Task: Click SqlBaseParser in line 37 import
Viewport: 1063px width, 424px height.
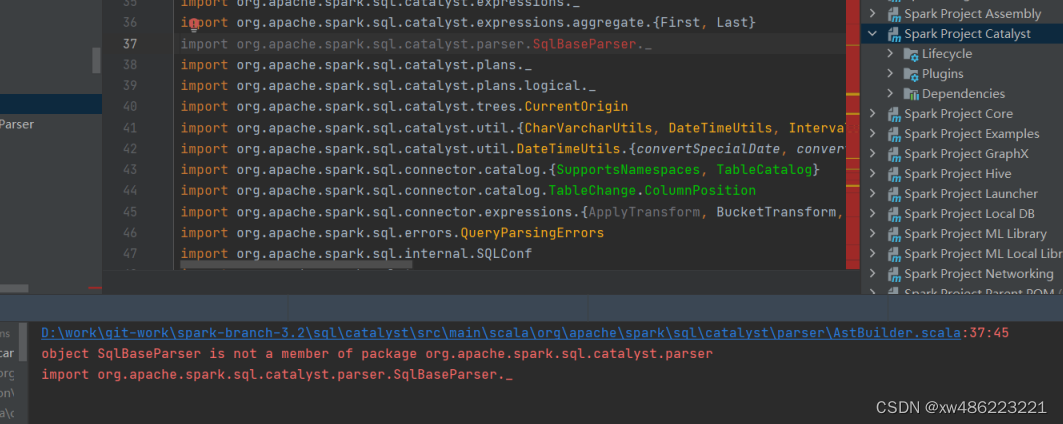Action: click(584, 44)
